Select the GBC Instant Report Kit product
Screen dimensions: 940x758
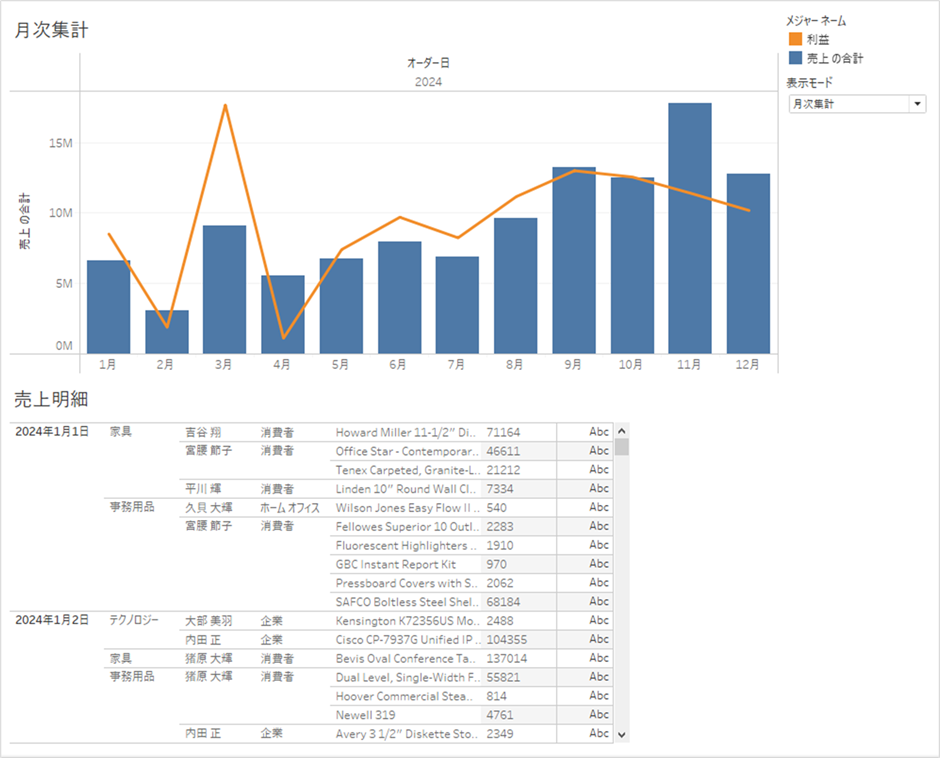396,564
